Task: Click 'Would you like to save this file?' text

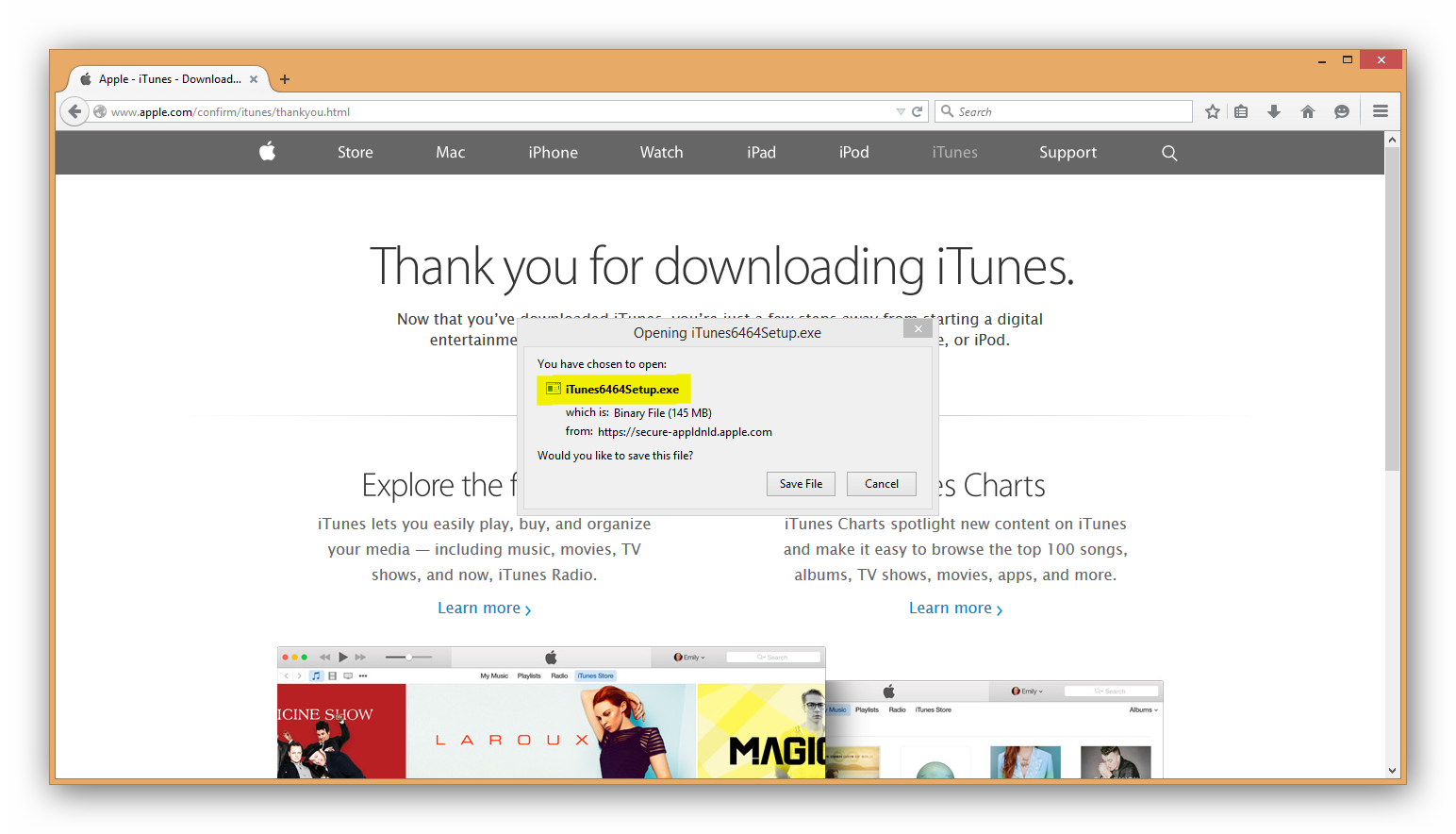Action: coord(615,456)
